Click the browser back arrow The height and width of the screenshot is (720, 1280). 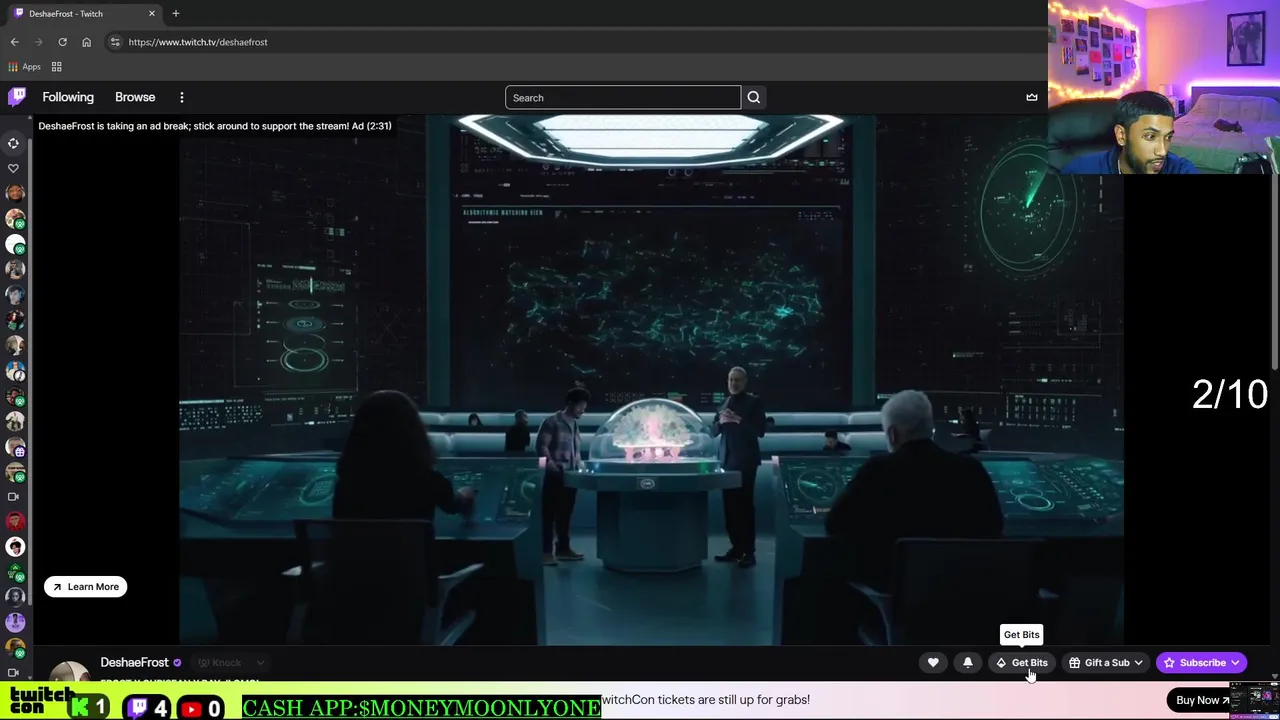(x=14, y=42)
